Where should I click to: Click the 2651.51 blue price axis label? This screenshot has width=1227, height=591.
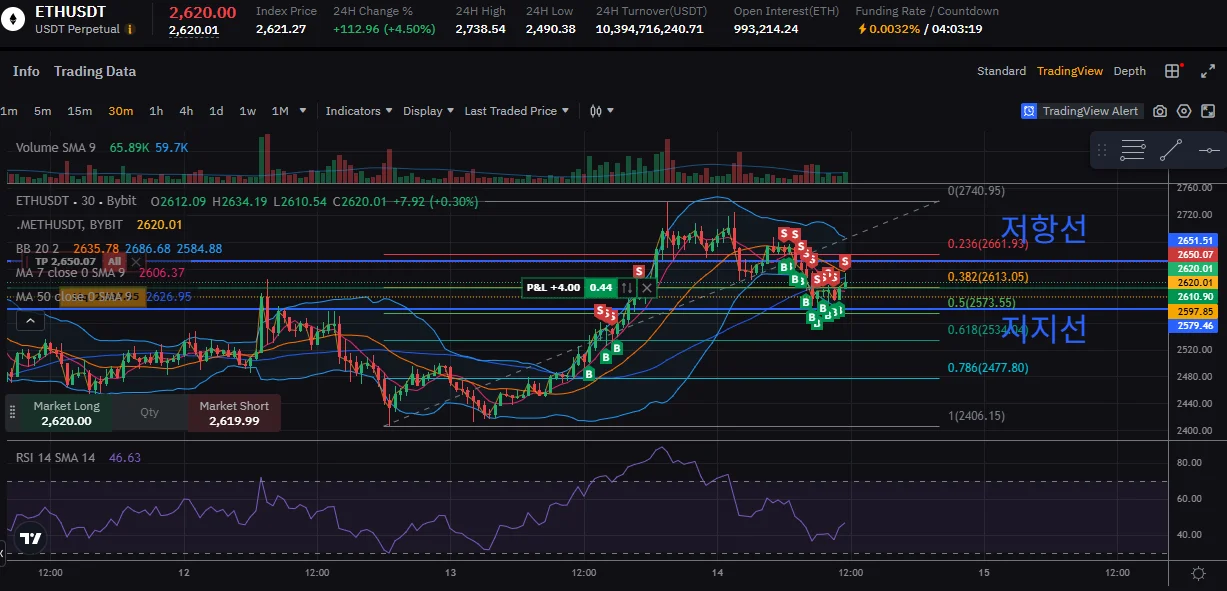pyautogui.click(x=1195, y=240)
